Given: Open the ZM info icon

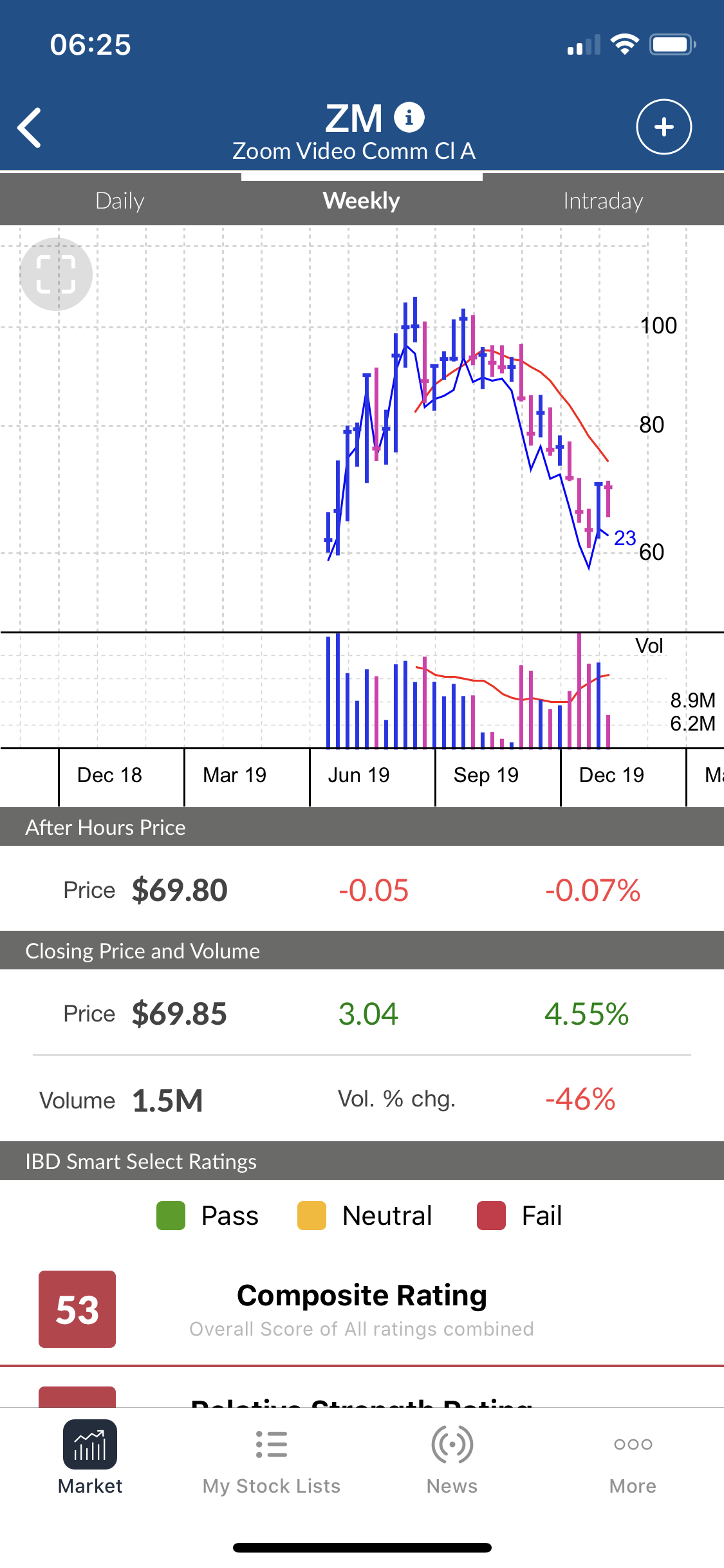Looking at the screenshot, I should pos(409,117).
